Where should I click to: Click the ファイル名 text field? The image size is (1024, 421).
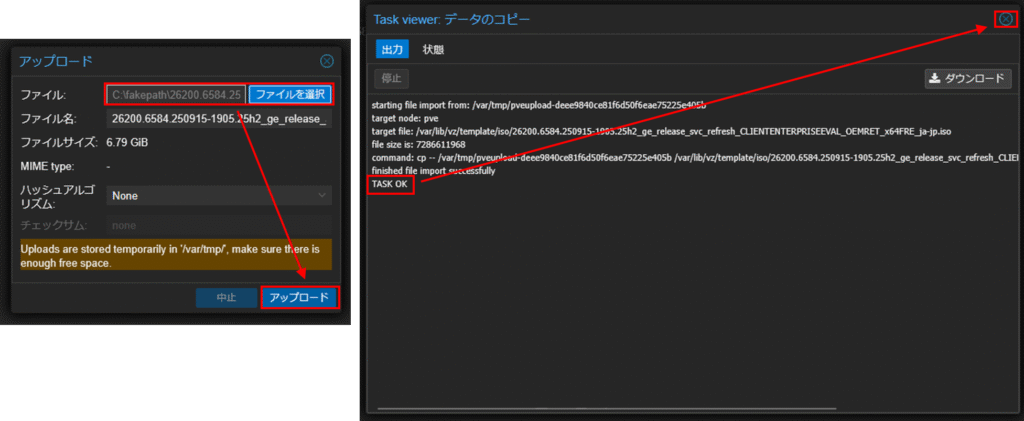click(219, 120)
